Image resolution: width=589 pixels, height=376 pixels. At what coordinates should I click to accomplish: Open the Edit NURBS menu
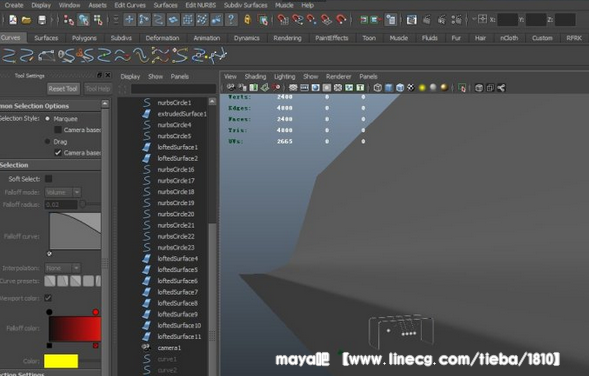[x=201, y=5]
